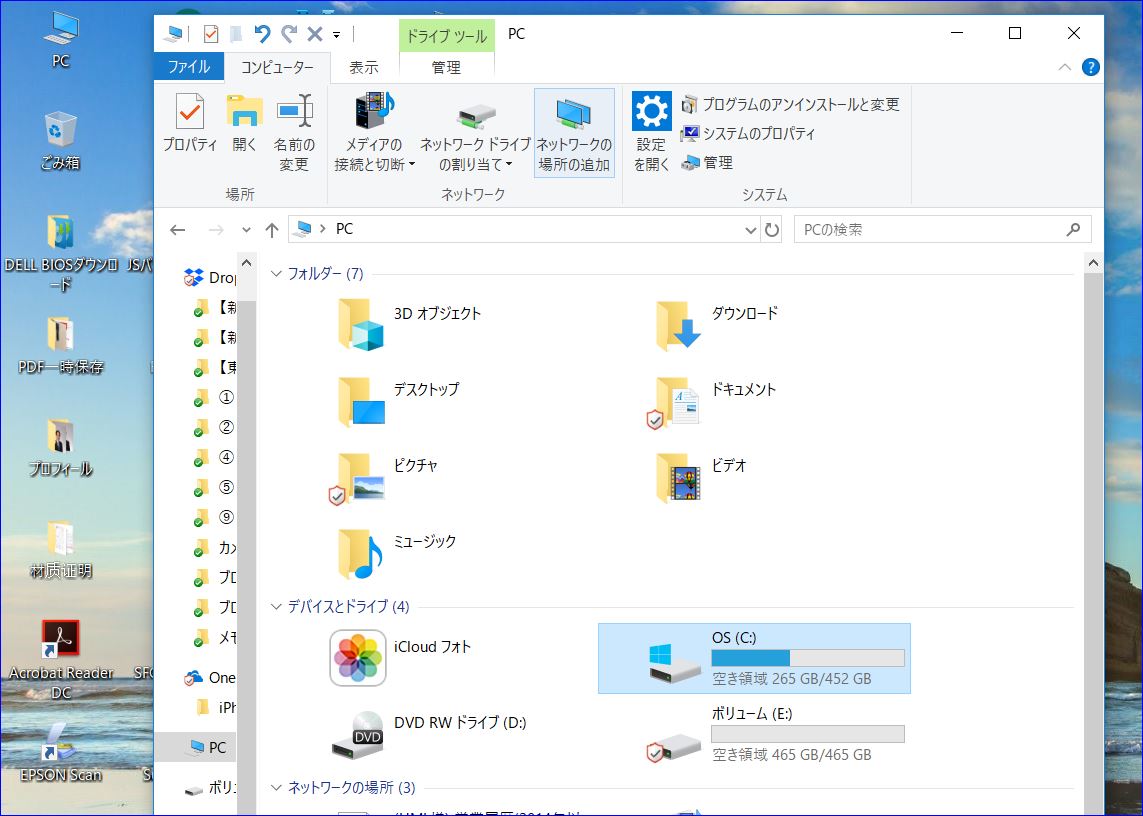Image resolution: width=1143 pixels, height=816 pixels.
Task: Click システムのプロパティ in ribbon
Action: click(748, 133)
